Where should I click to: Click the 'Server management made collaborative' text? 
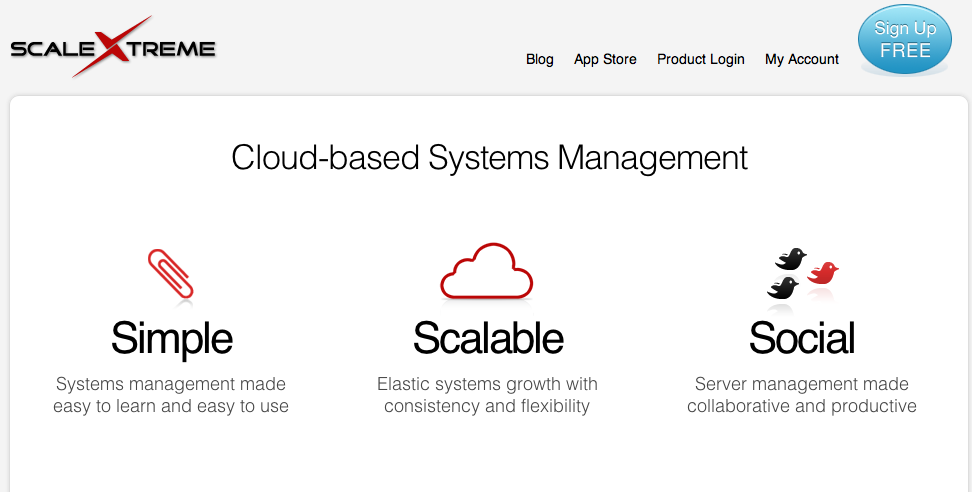tap(802, 395)
